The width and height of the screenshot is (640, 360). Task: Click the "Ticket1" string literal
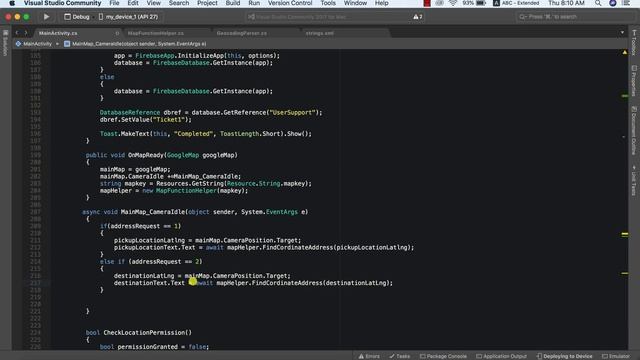tap(169, 120)
